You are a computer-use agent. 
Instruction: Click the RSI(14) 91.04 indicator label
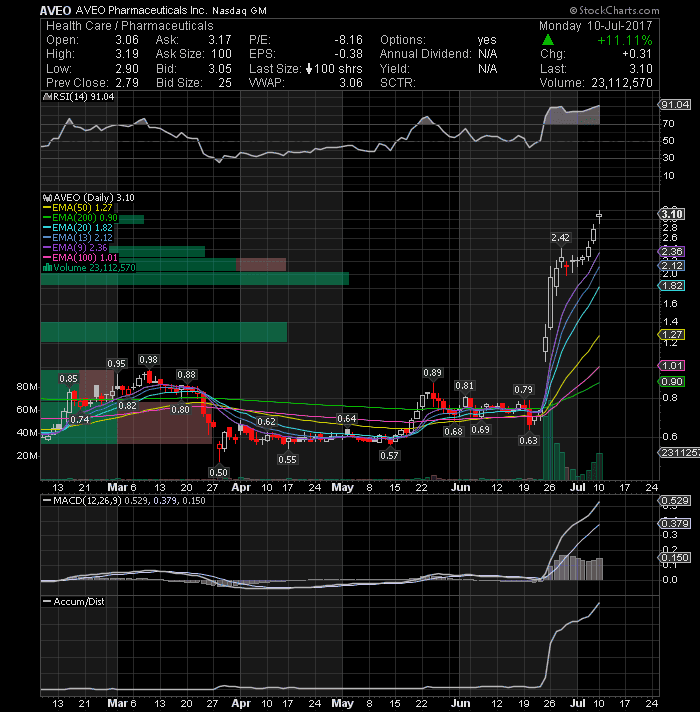[x=83, y=97]
